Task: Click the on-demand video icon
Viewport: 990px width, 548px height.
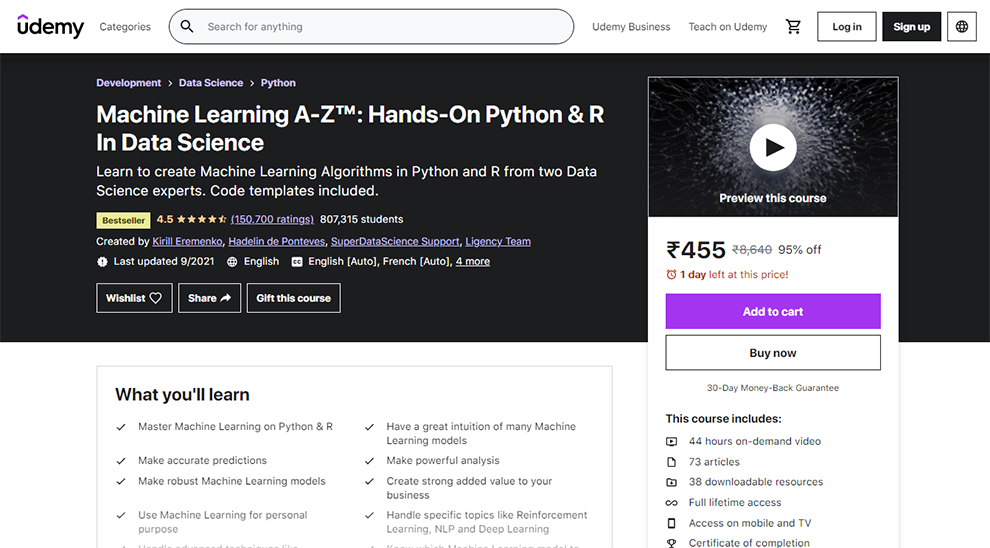Action: coord(672,441)
